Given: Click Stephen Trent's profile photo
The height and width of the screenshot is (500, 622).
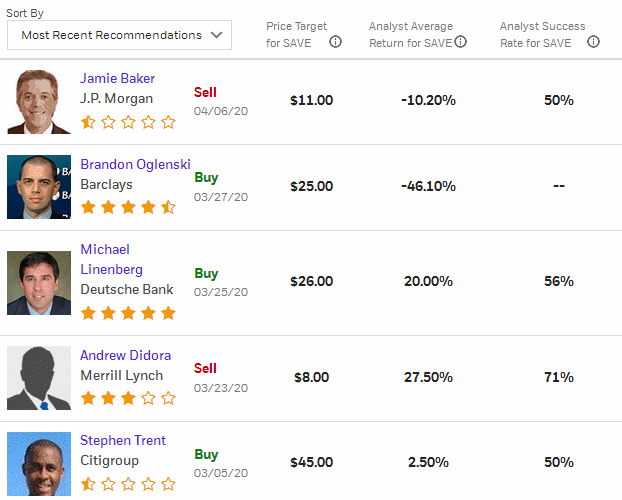Looking at the screenshot, I should pos(39,464).
